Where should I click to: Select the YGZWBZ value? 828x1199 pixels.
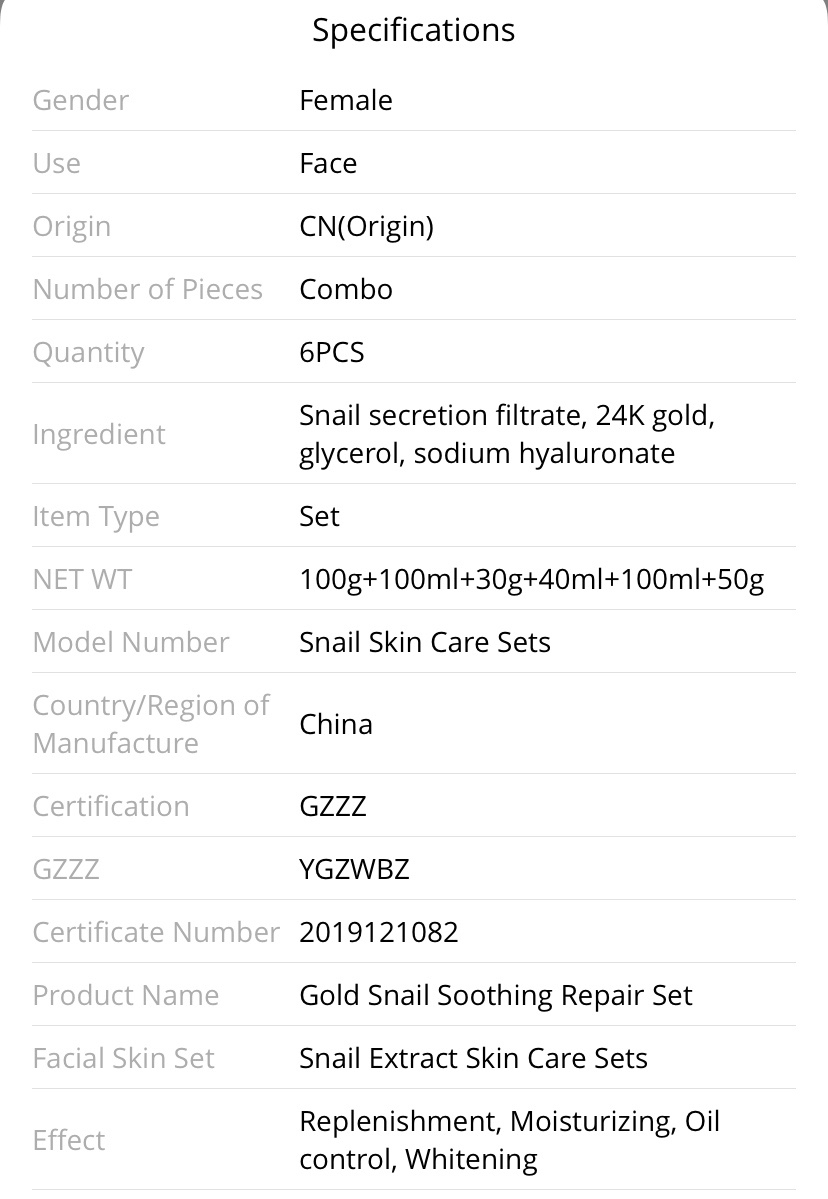coord(354,869)
